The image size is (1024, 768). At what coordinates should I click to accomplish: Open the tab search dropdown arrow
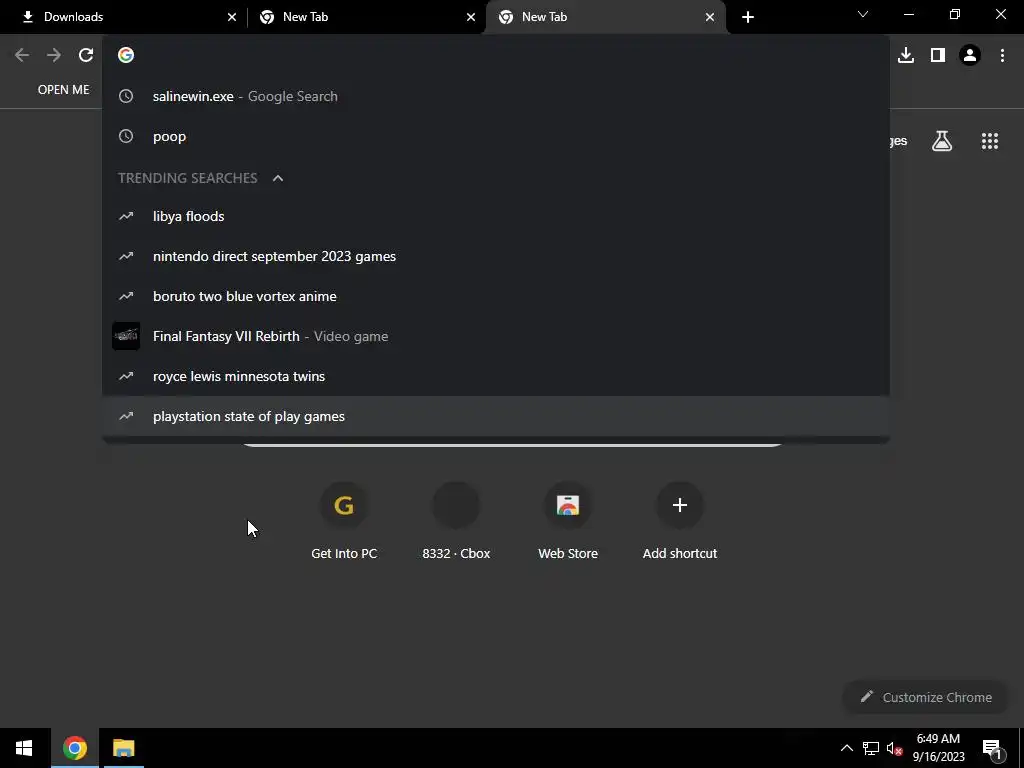[x=863, y=14]
